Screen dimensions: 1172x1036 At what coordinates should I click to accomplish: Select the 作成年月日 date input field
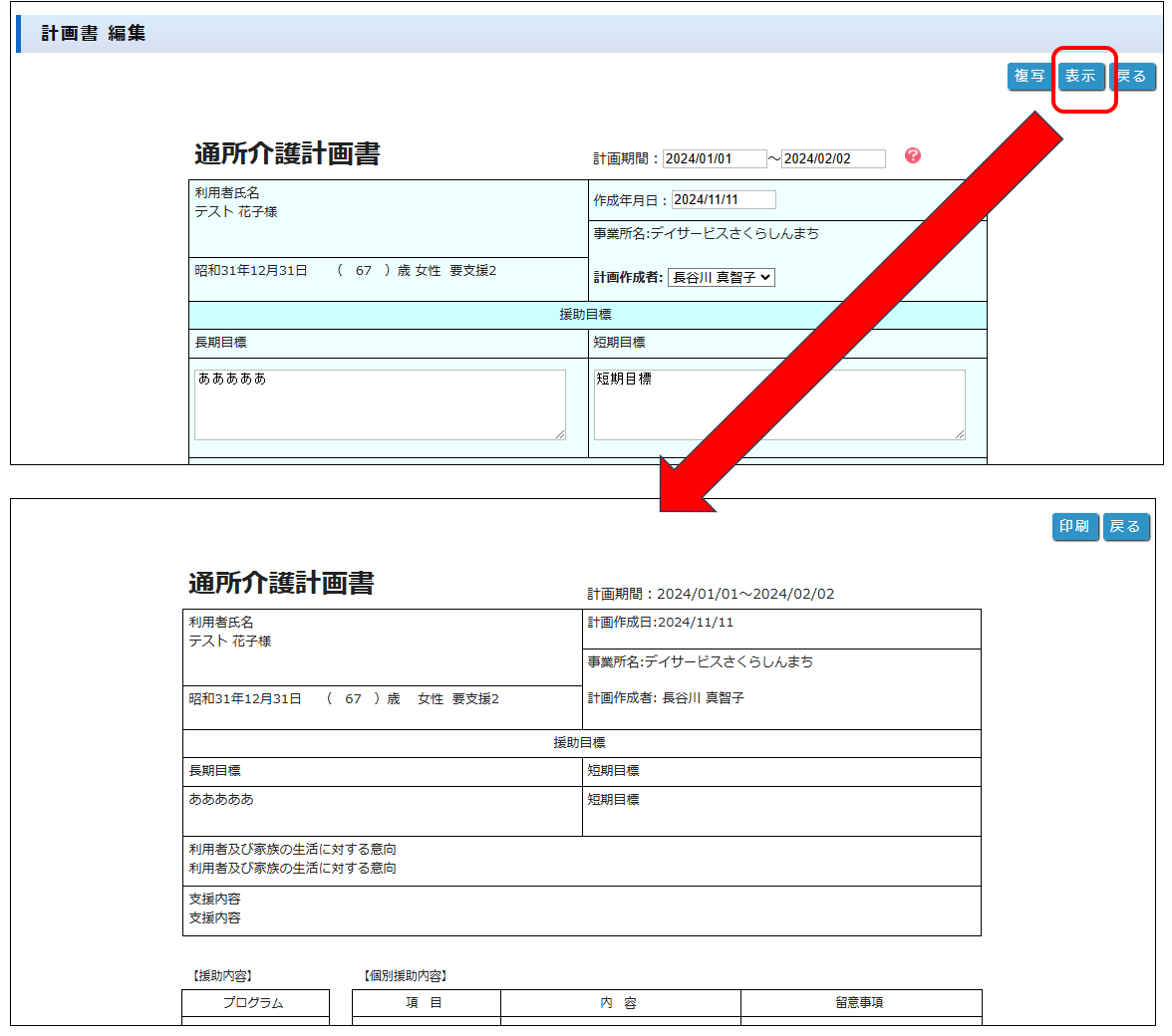click(723, 200)
